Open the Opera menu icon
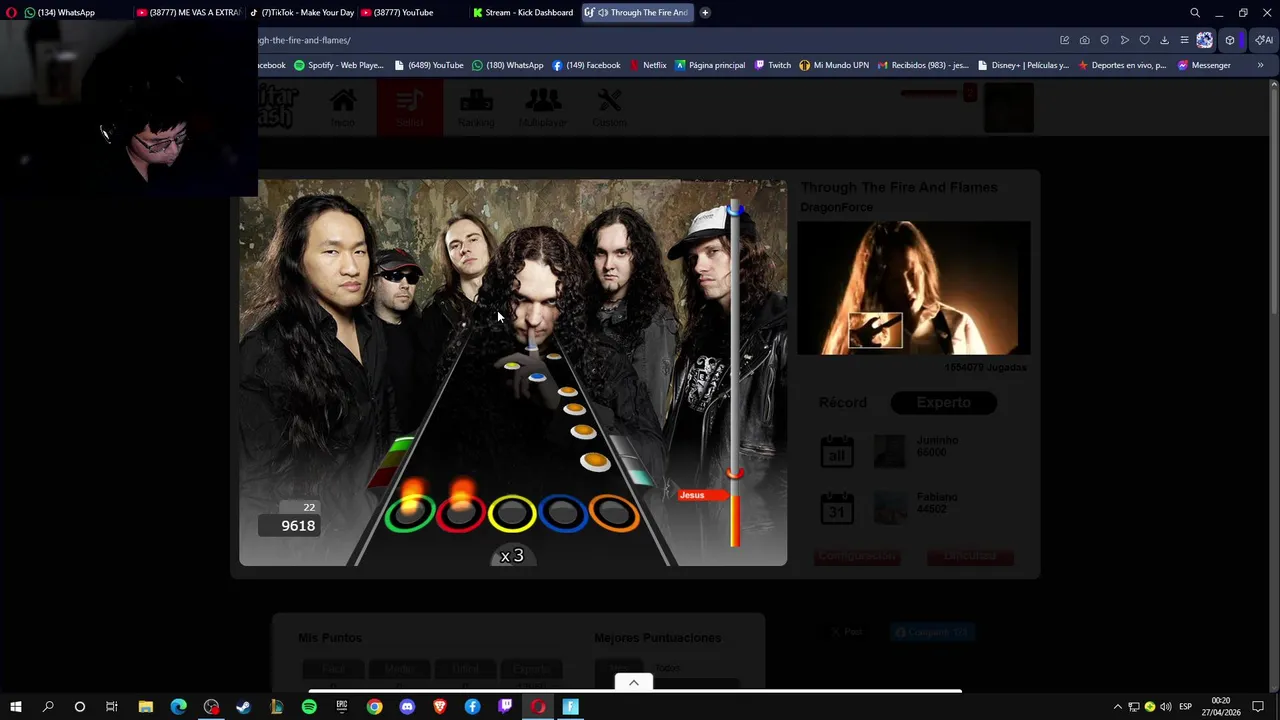The width and height of the screenshot is (1280, 720). click(x=11, y=13)
